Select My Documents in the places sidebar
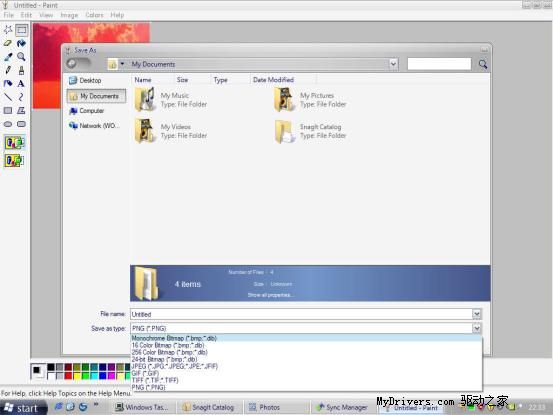Viewport: 553px width, 415px height. pos(96,96)
